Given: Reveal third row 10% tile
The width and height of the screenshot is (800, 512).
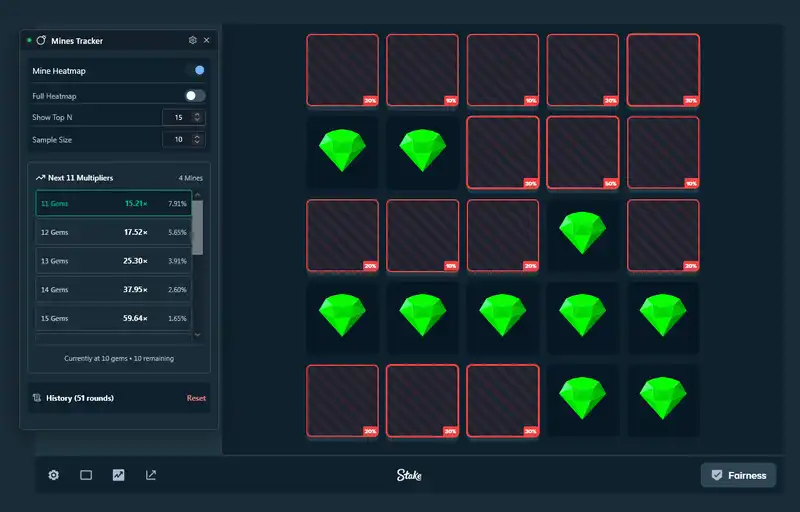Looking at the screenshot, I should [422, 235].
